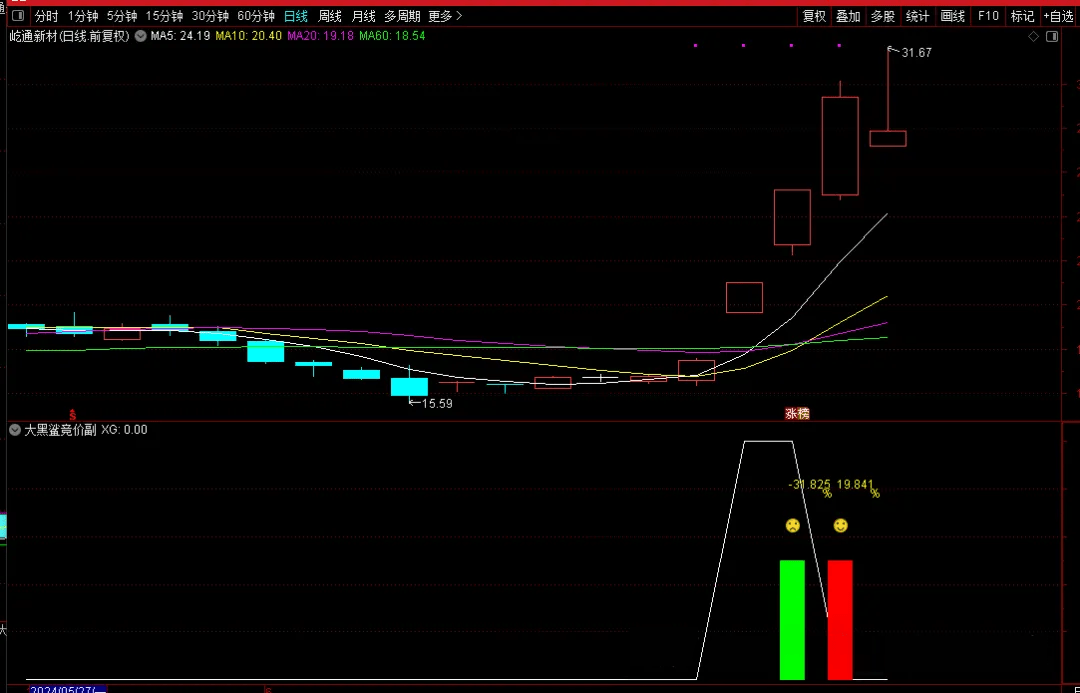Screen dimensions: 1080x693
Task: Click the MA20: 19.18 label
Action: [320, 36]
